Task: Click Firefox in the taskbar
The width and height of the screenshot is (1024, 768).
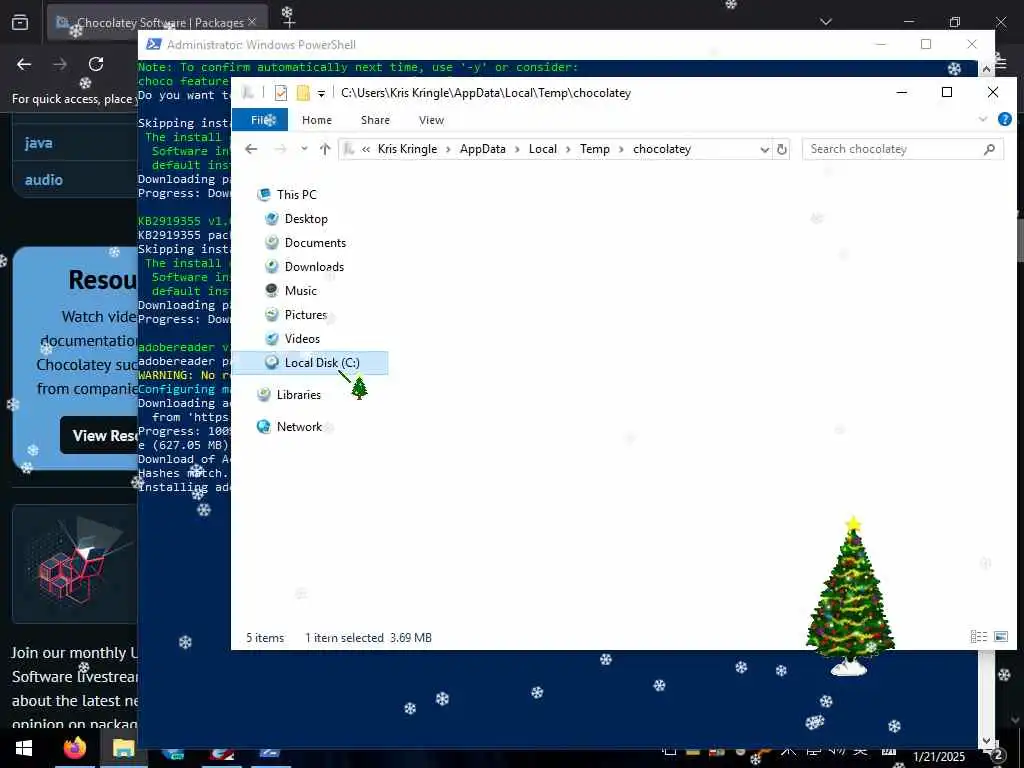Action: [74, 748]
